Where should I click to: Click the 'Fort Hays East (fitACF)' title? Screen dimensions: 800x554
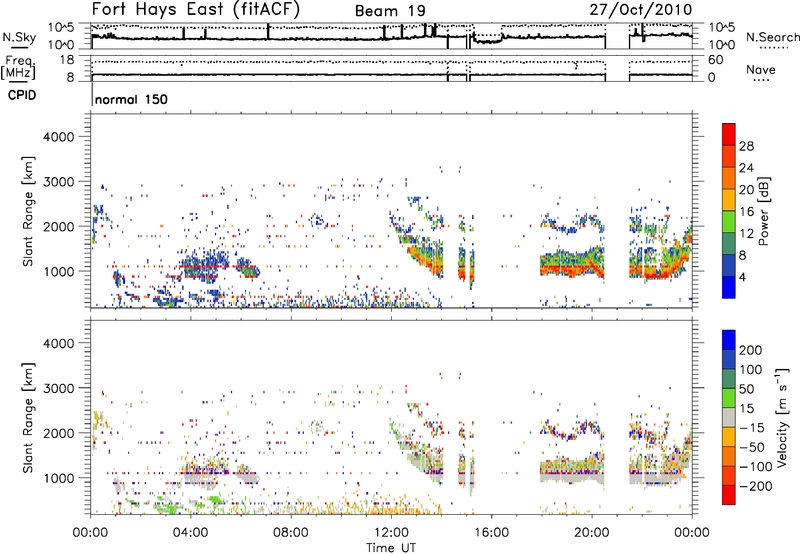click(196, 10)
